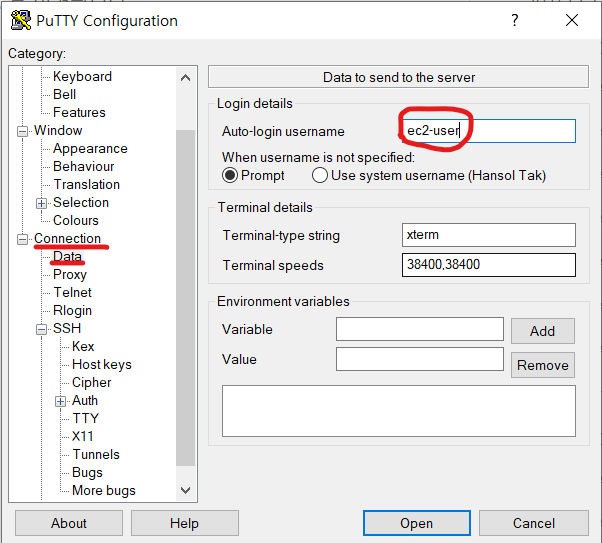Open the Bell category
This screenshot has width=602, height=543.
[64, 94]
